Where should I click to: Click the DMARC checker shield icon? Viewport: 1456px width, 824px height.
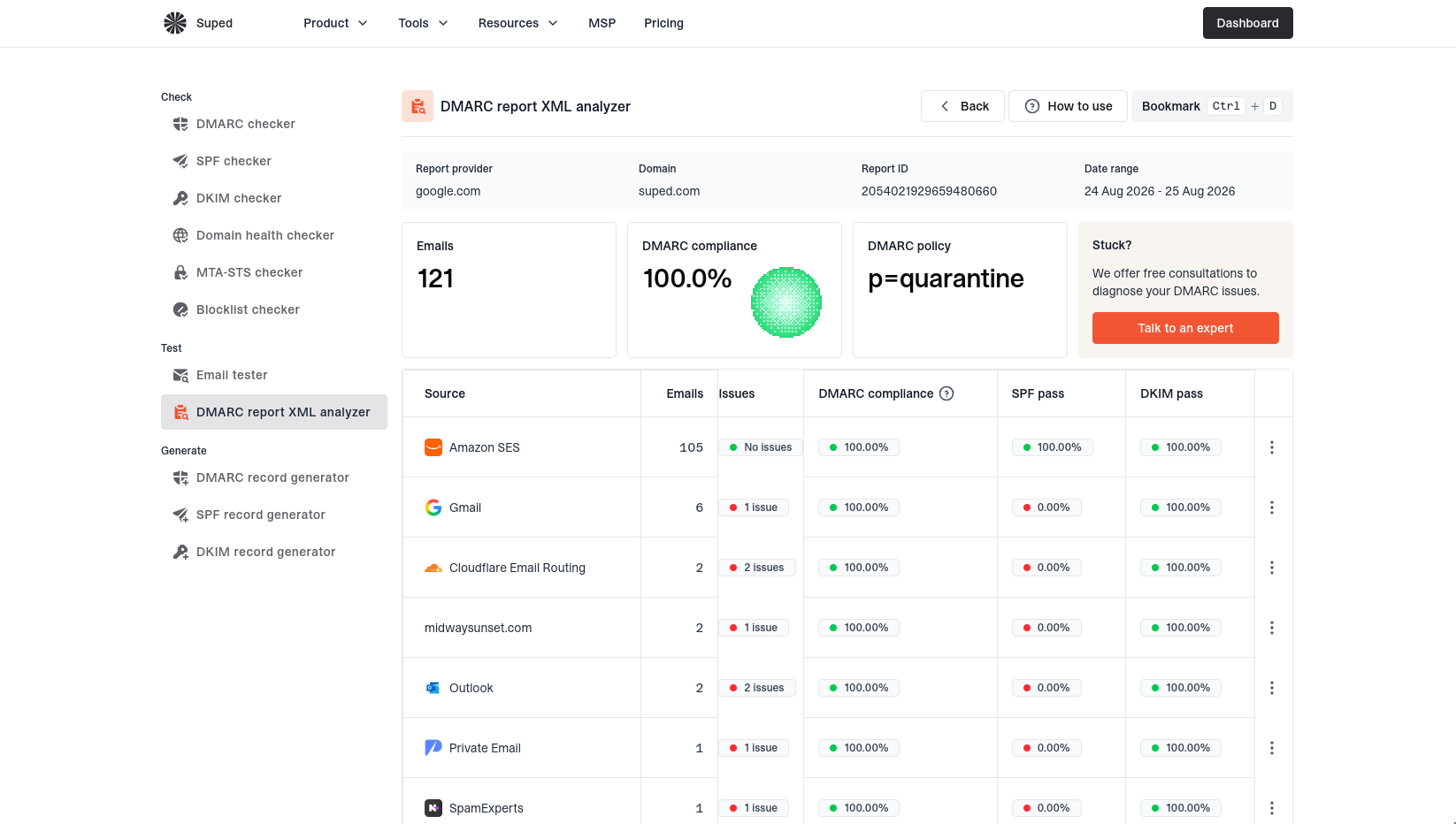[180, 124]
